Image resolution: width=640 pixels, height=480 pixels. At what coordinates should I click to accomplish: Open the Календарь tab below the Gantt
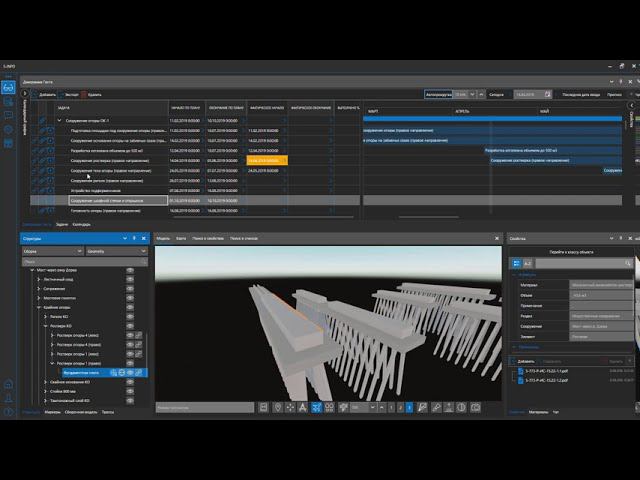click(81, 224)
